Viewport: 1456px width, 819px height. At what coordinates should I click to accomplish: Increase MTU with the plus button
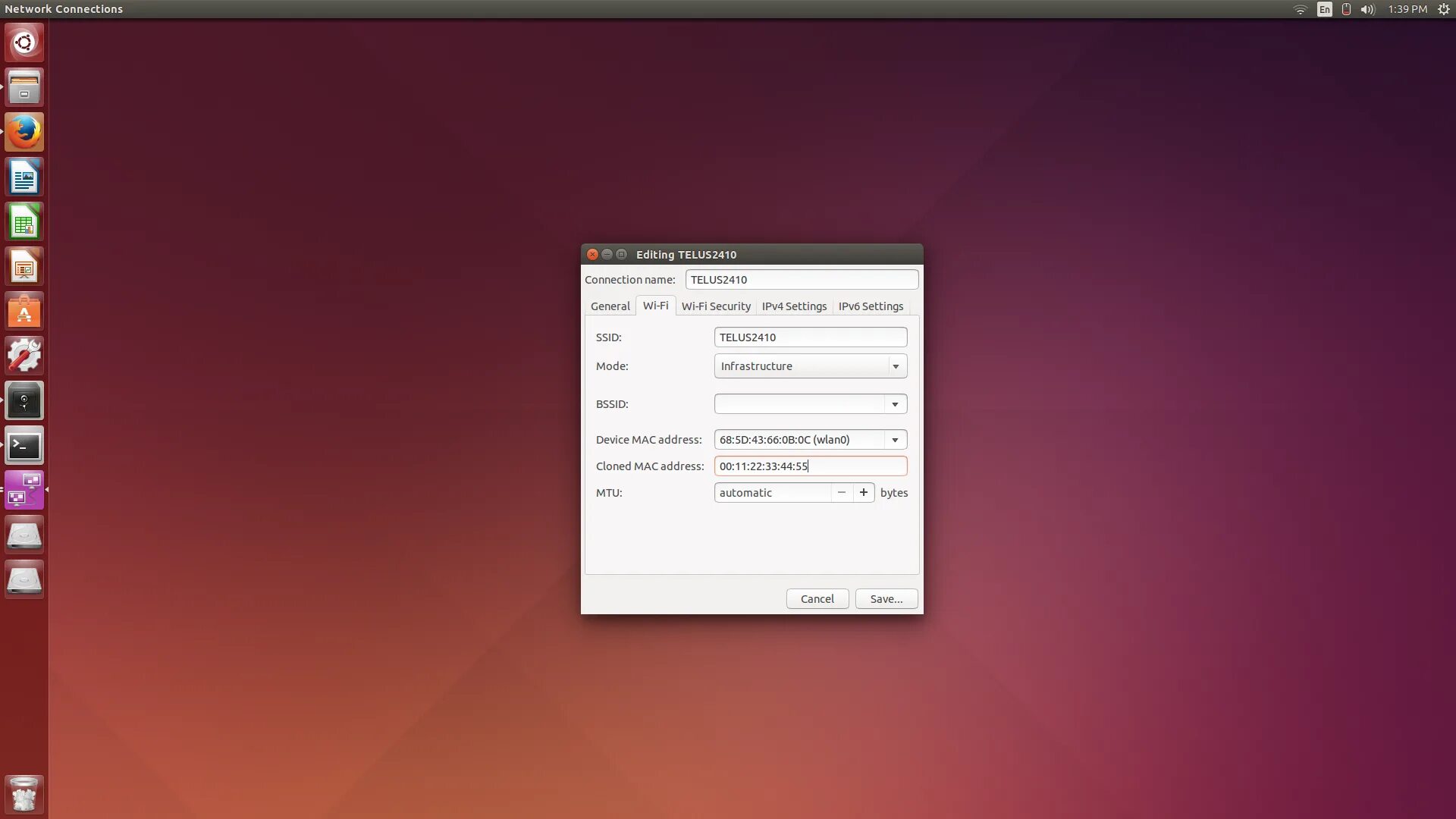(x=863, y=493)
